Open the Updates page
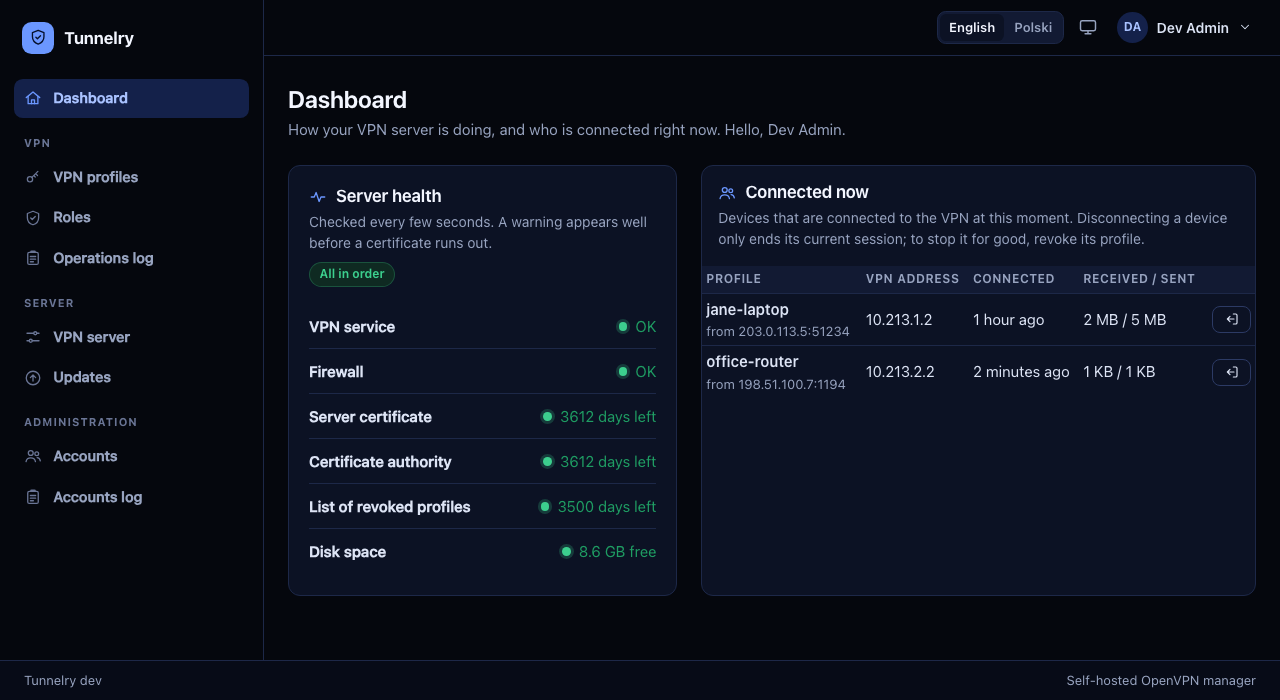This screenshot has width=1280, height=700. click(x=131, y=377)
